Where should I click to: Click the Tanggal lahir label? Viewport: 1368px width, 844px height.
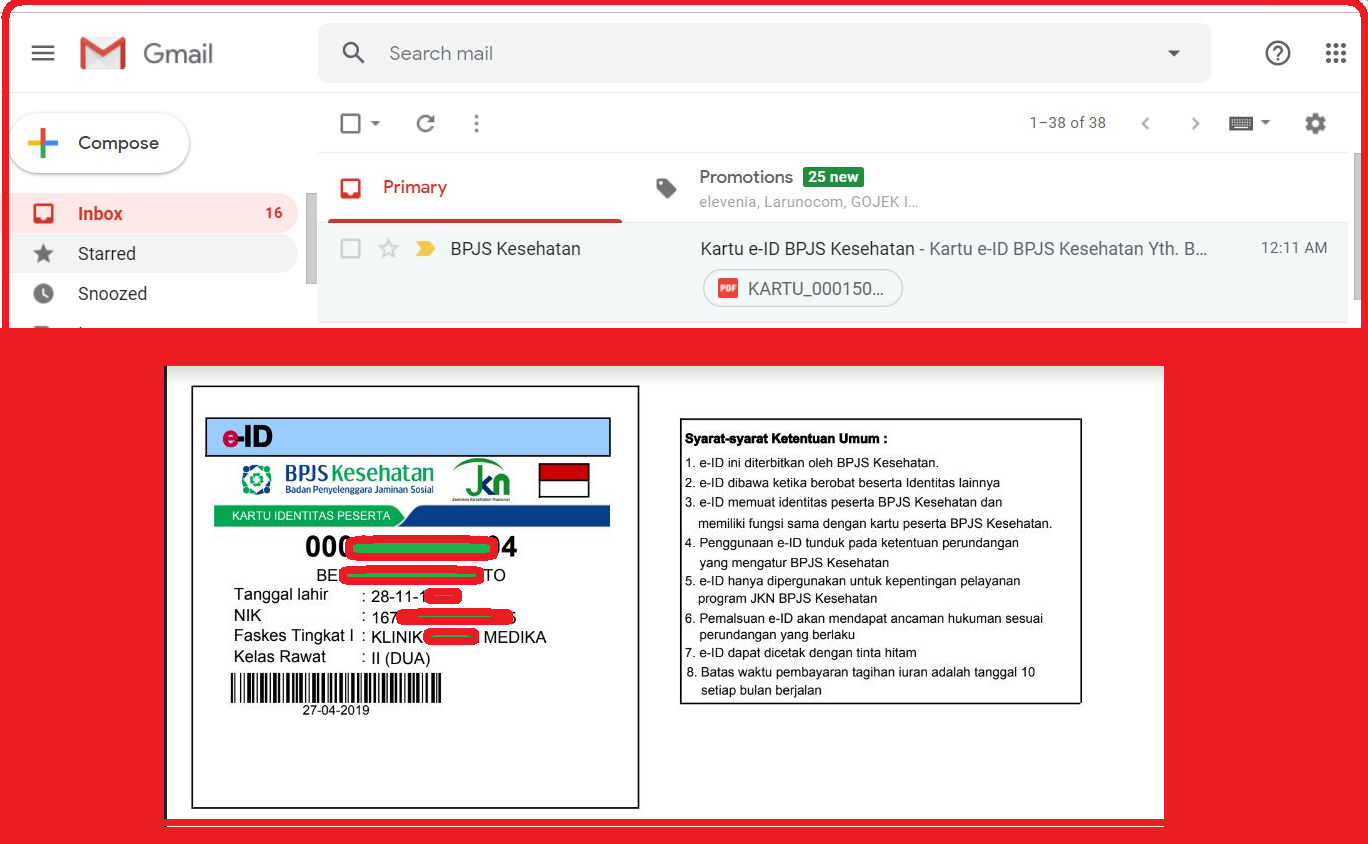click(281, 595)
